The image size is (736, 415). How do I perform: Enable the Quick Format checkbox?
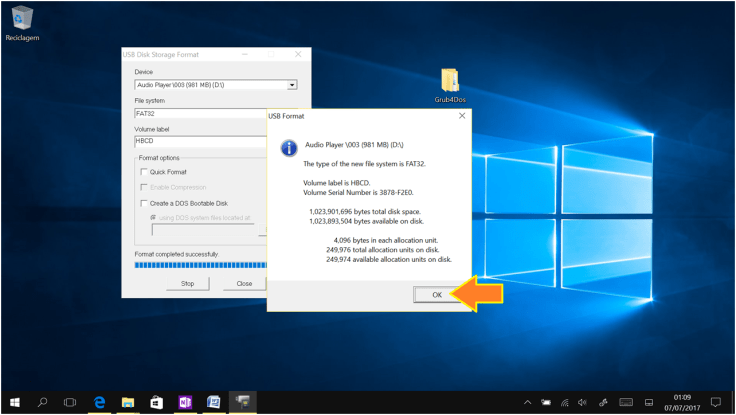click(144, 172)
